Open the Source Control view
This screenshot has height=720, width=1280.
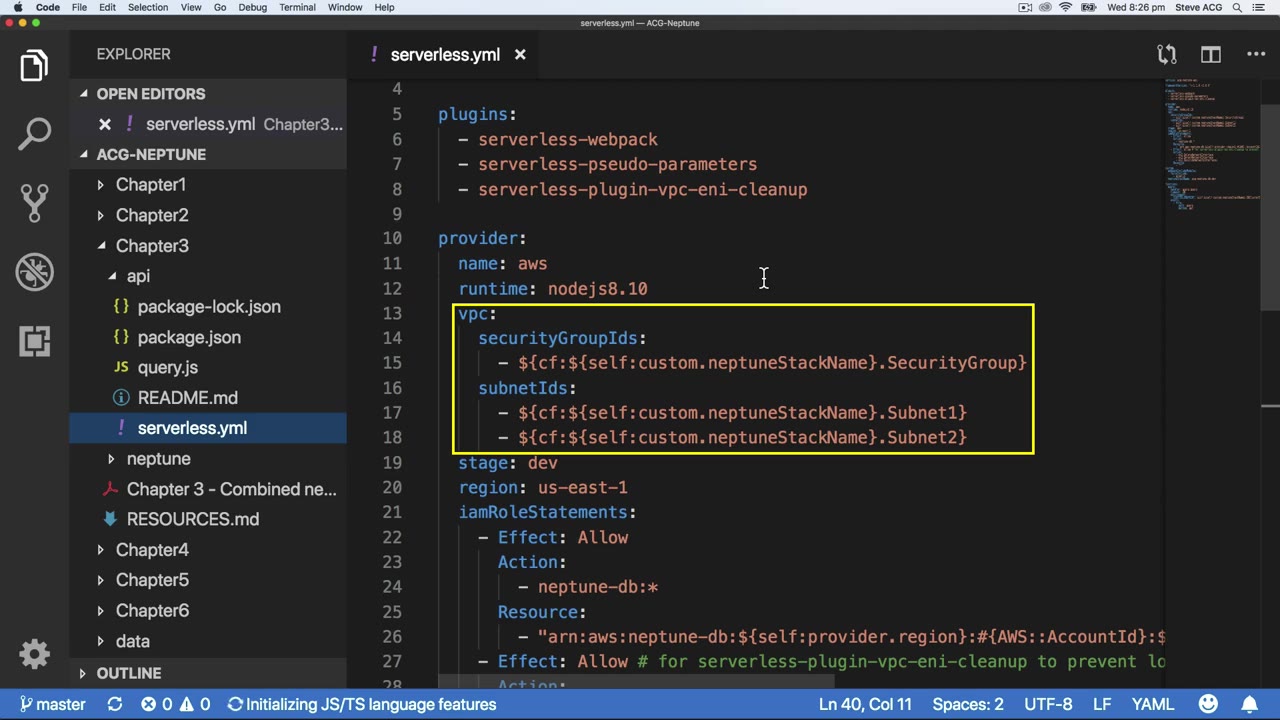(x=34, y=202)
